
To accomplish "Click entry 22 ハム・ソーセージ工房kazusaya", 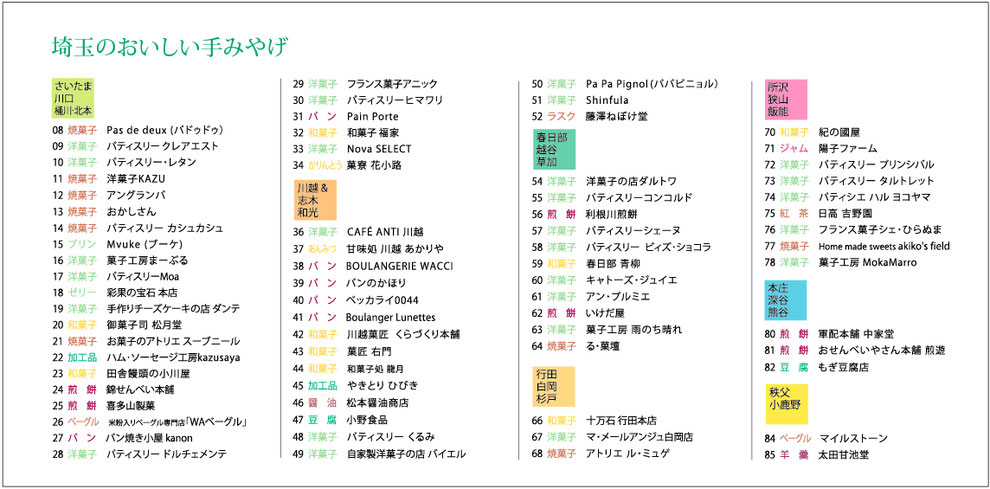I will (x=146, y=358).
